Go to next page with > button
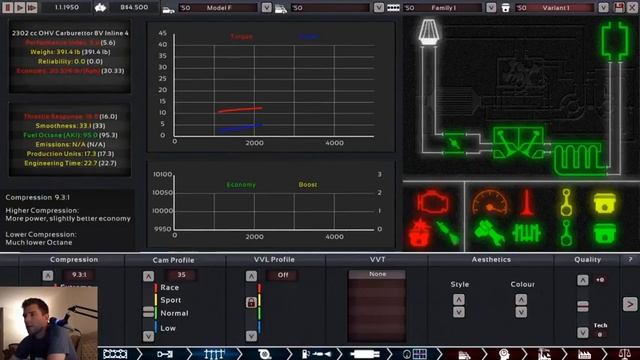The width and height of the screenshot is (640, 360). [630, 304]
